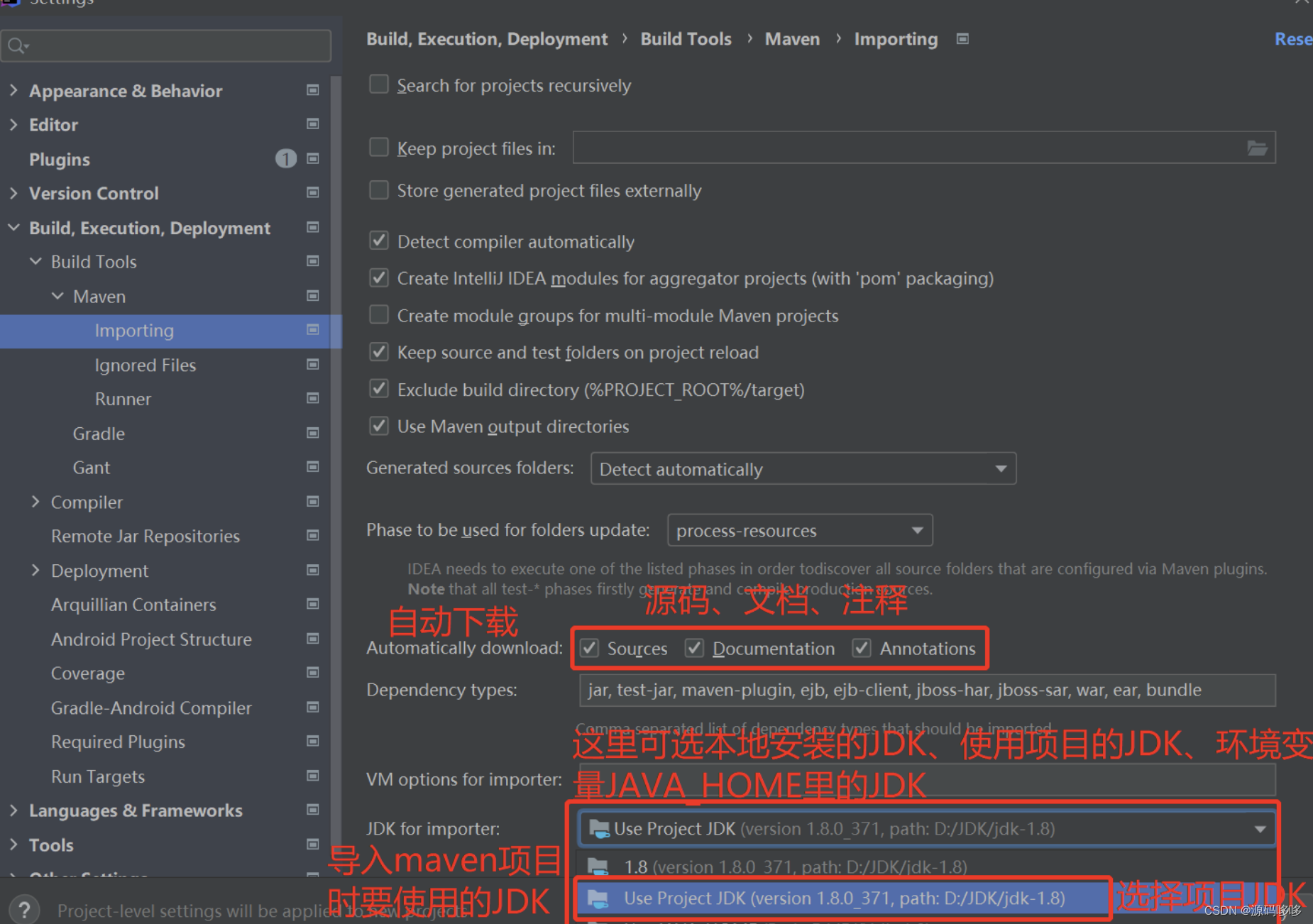The height and width of the screenshot is (924, 1313).
Task: Click the project-level icon beside Plugins
Action: click(x=312, y=159)
